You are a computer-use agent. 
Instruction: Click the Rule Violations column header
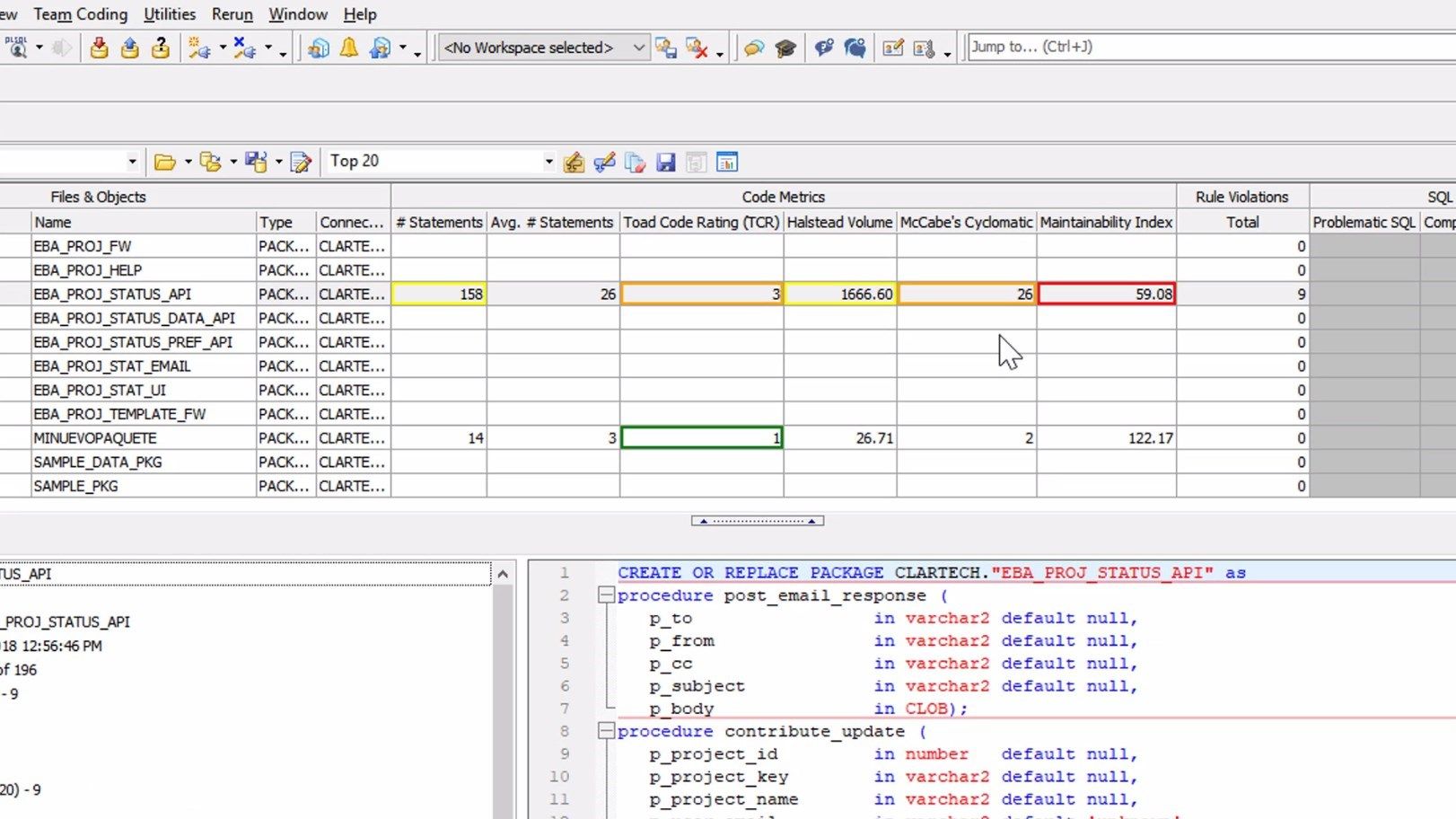click(1242, 197)
